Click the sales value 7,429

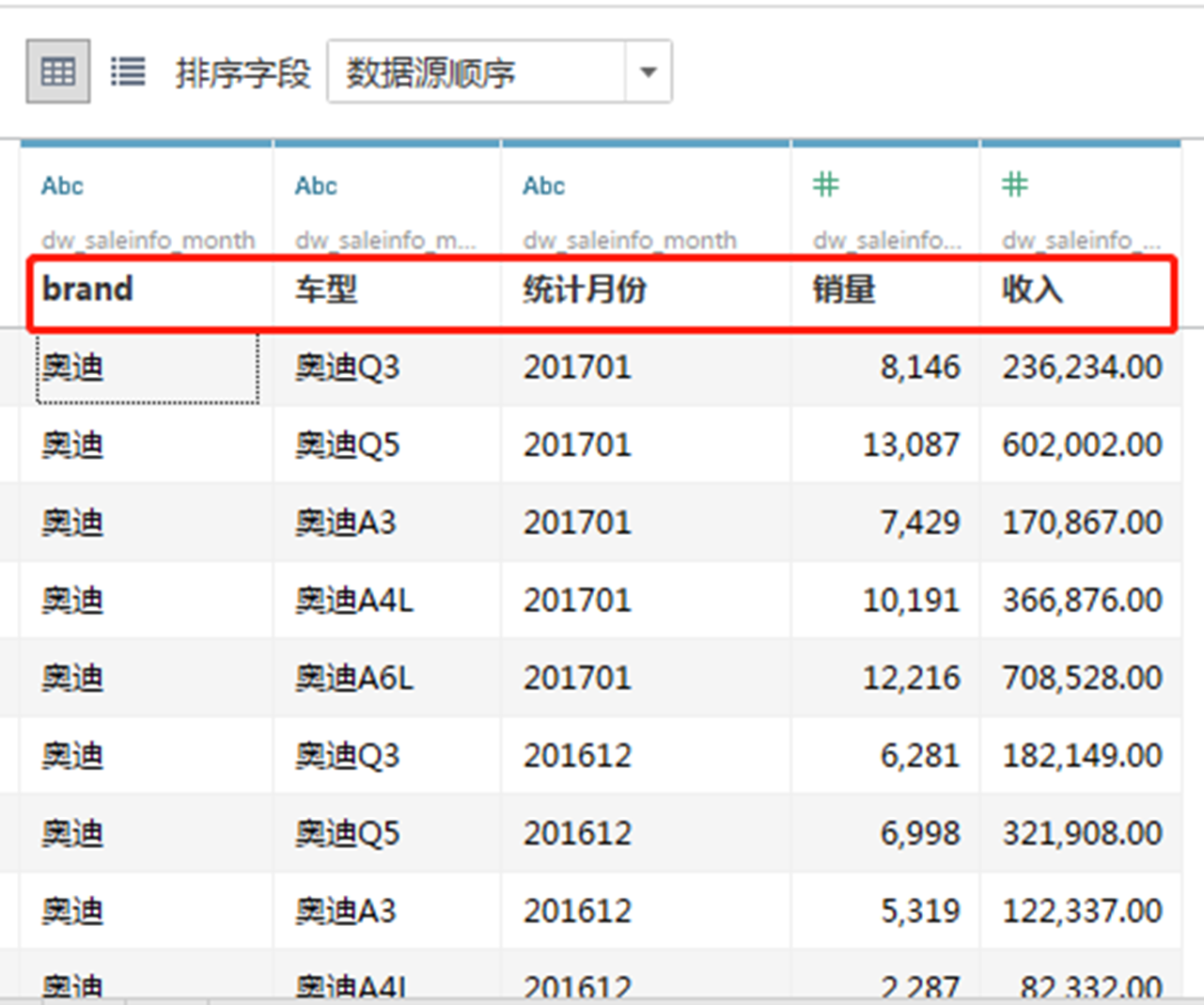coord(920,523)
